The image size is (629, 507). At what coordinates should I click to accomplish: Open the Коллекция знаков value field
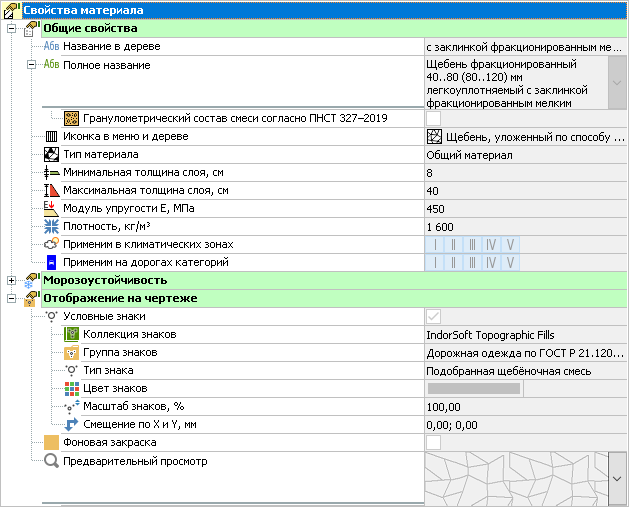pos(526,335)
